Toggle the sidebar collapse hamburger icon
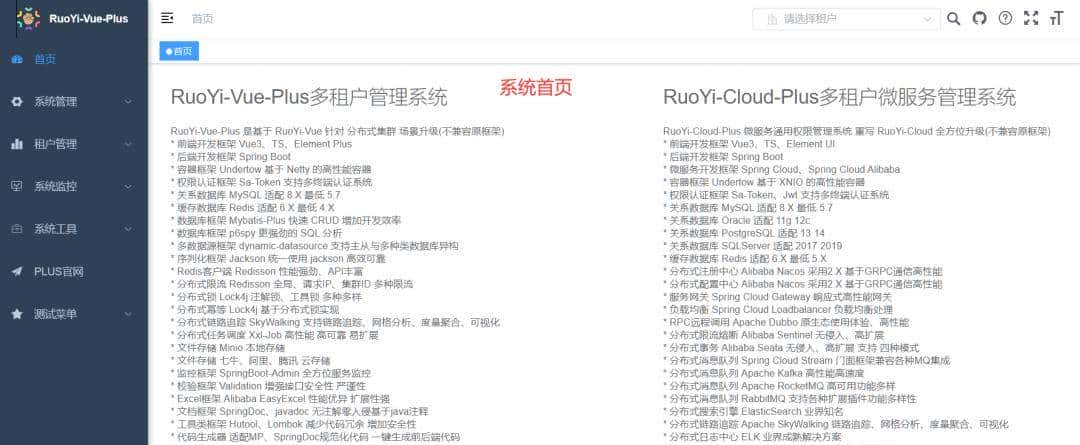 167,19
